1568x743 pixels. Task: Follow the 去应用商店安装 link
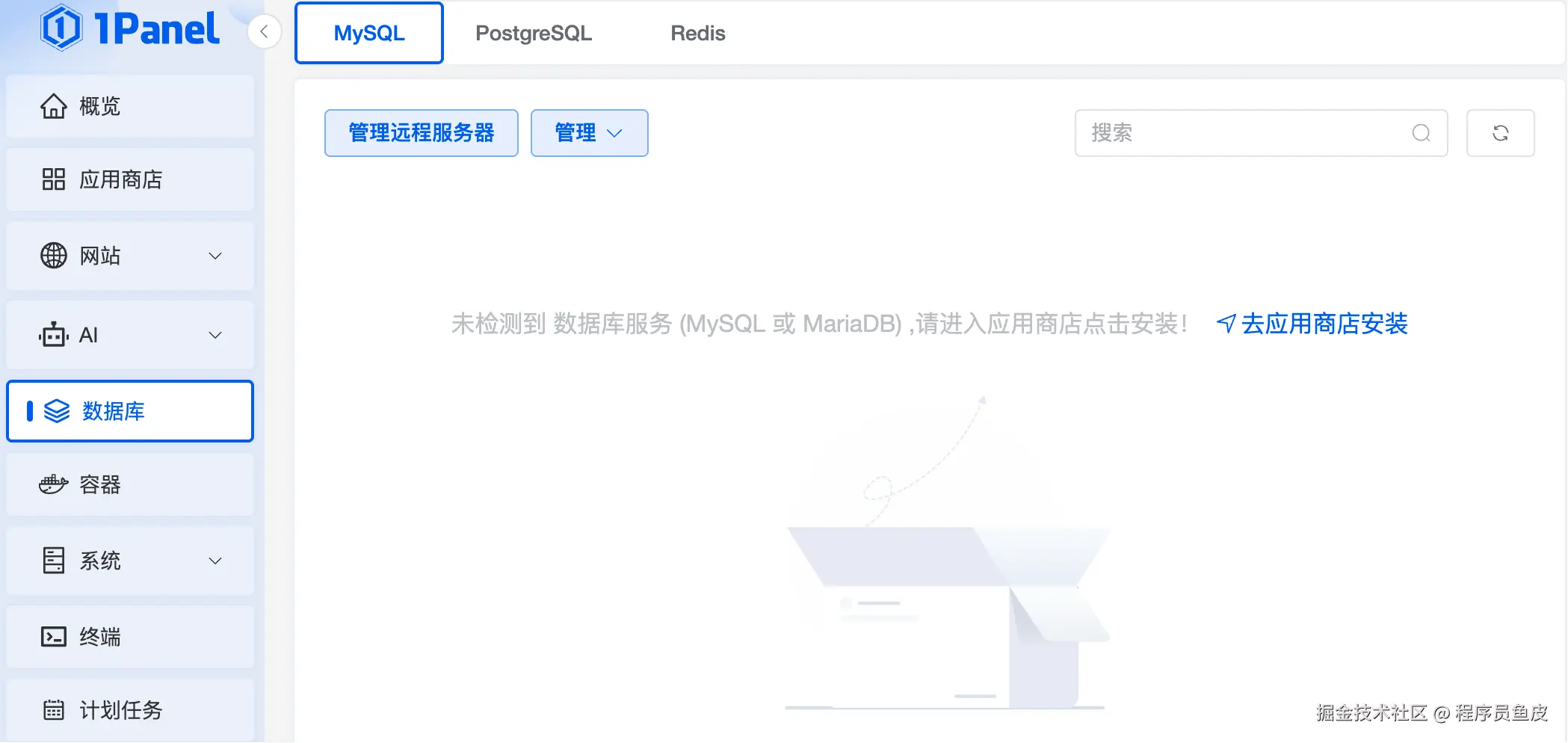[1312, 324]
